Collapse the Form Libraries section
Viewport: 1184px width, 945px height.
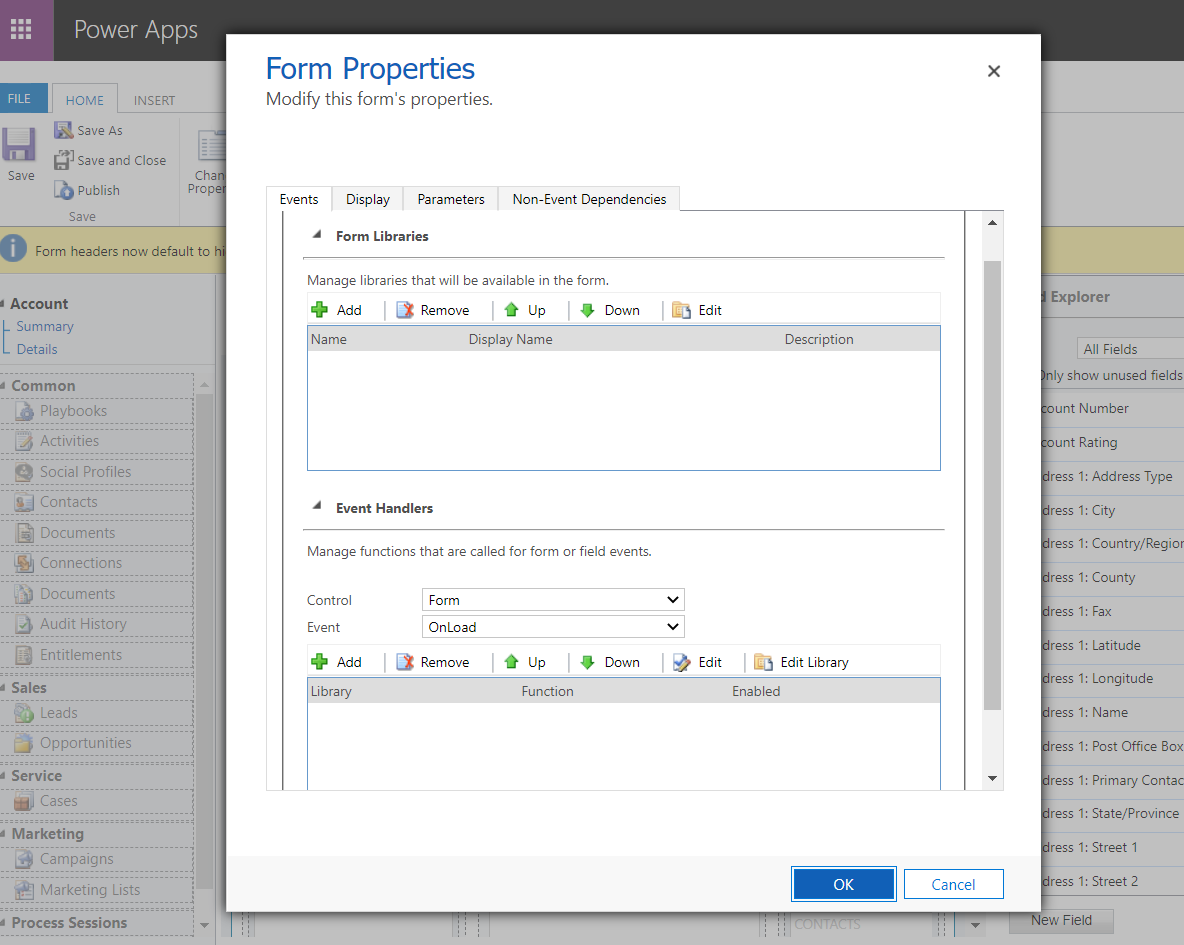click(317, 236)
